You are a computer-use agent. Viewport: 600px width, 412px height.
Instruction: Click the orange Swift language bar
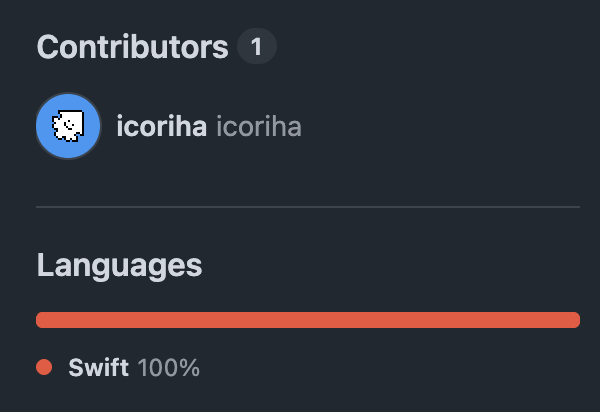[308, 320]
